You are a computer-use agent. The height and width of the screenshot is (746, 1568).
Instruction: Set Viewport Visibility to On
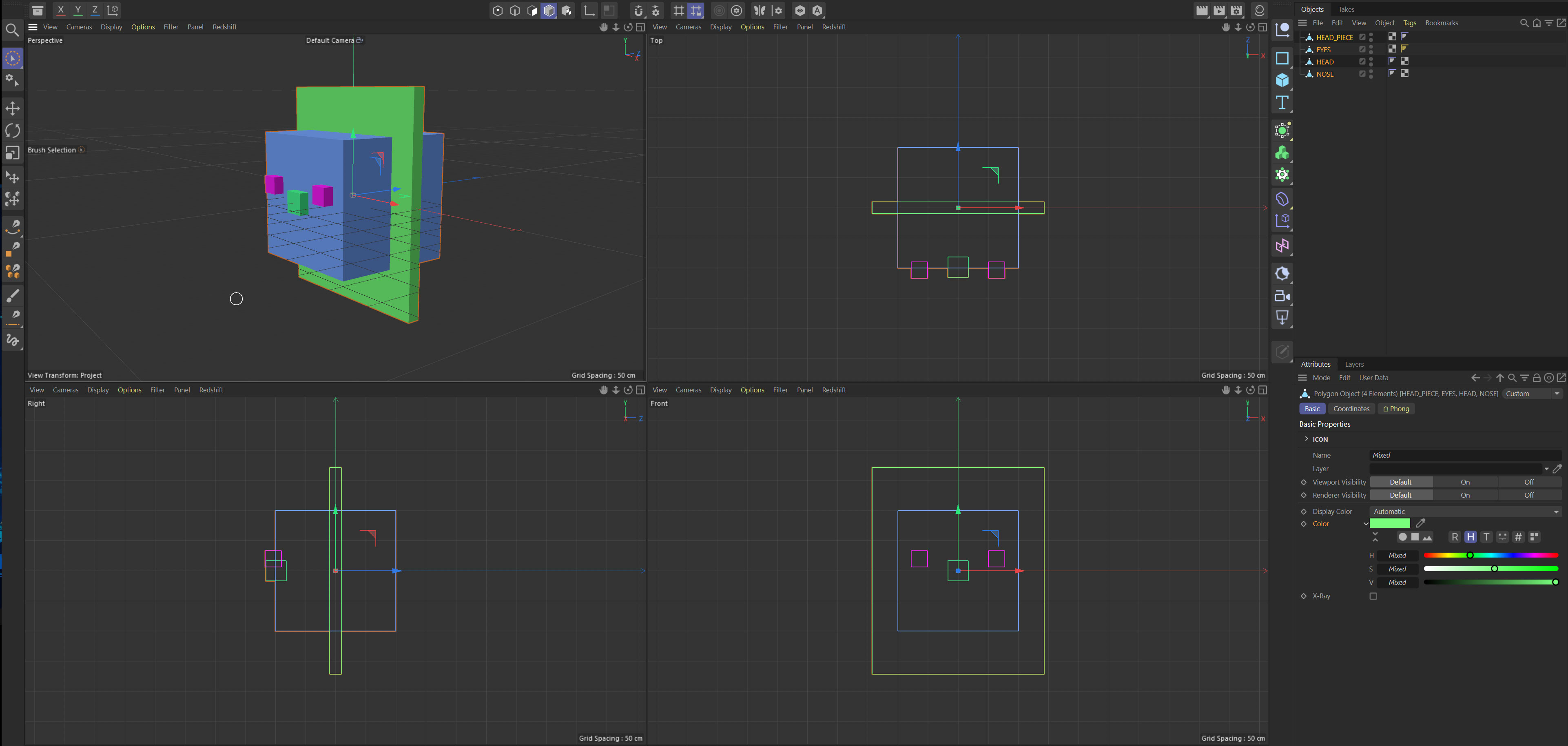point(1465,481)
